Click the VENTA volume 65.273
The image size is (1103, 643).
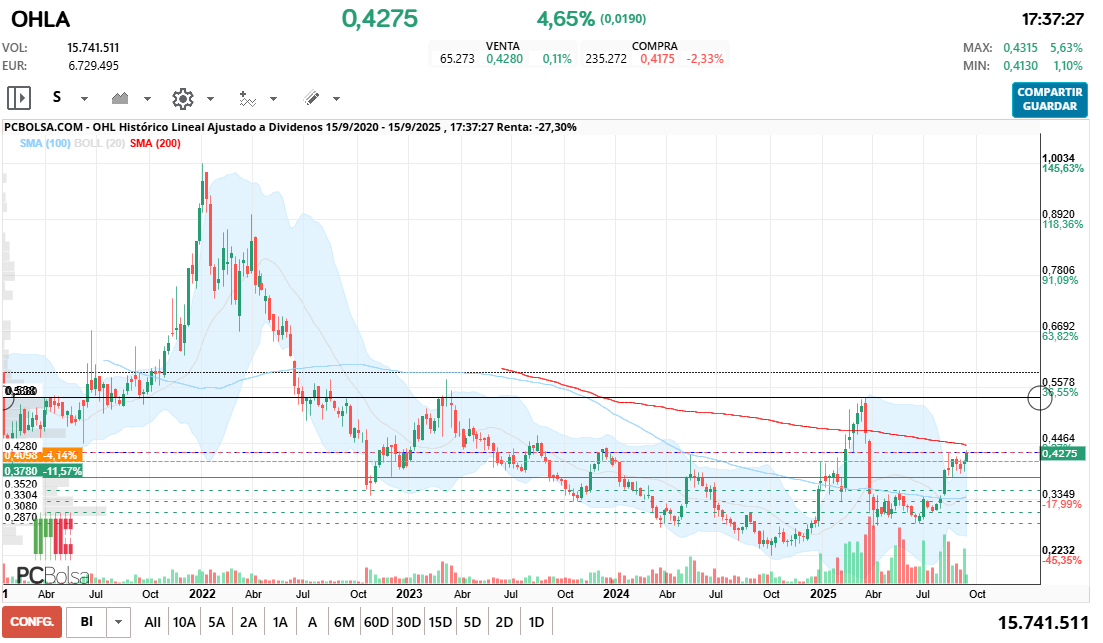[x=457, y=59]
